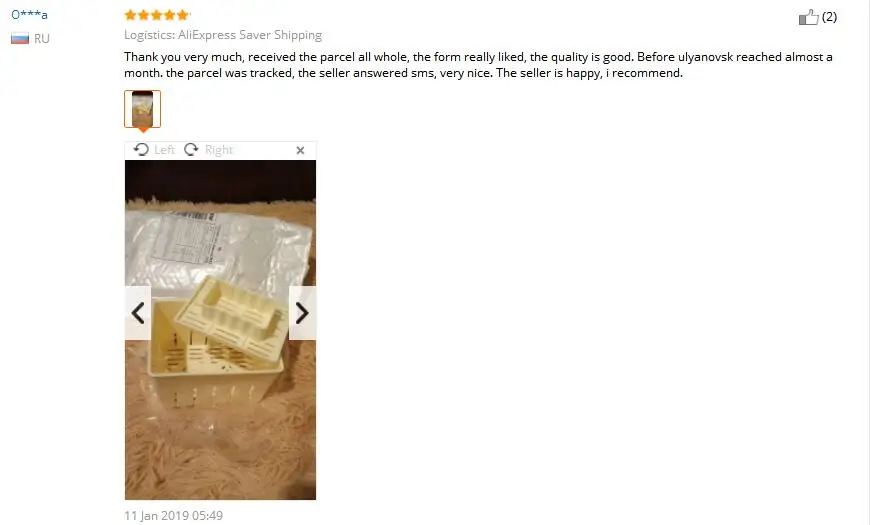This screenshot has height=525, width=870.
Task: Click the 11 Jan 2019 review date
Action: point(174,516)
